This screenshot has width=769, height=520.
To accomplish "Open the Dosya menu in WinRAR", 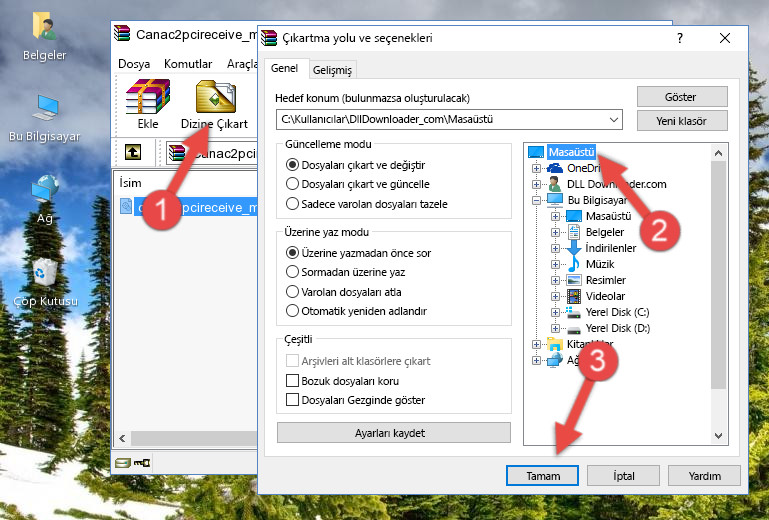I will [x=134, y=64].
